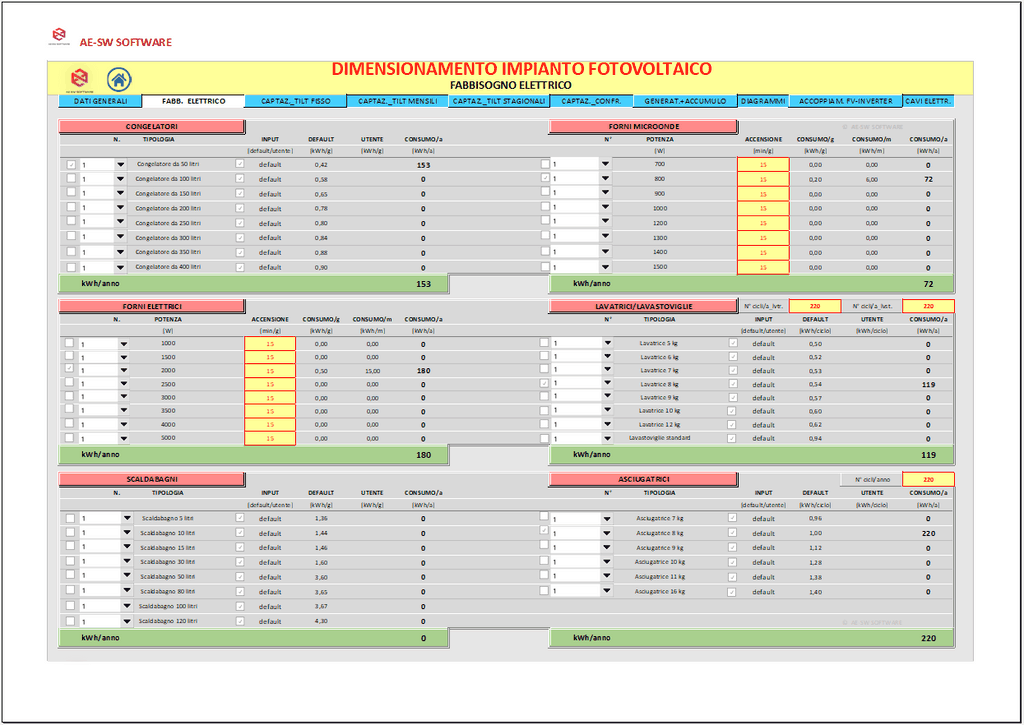Open the DIAGRAMMI tab
Screen dimensions: 1024x725
click(763, 101)
